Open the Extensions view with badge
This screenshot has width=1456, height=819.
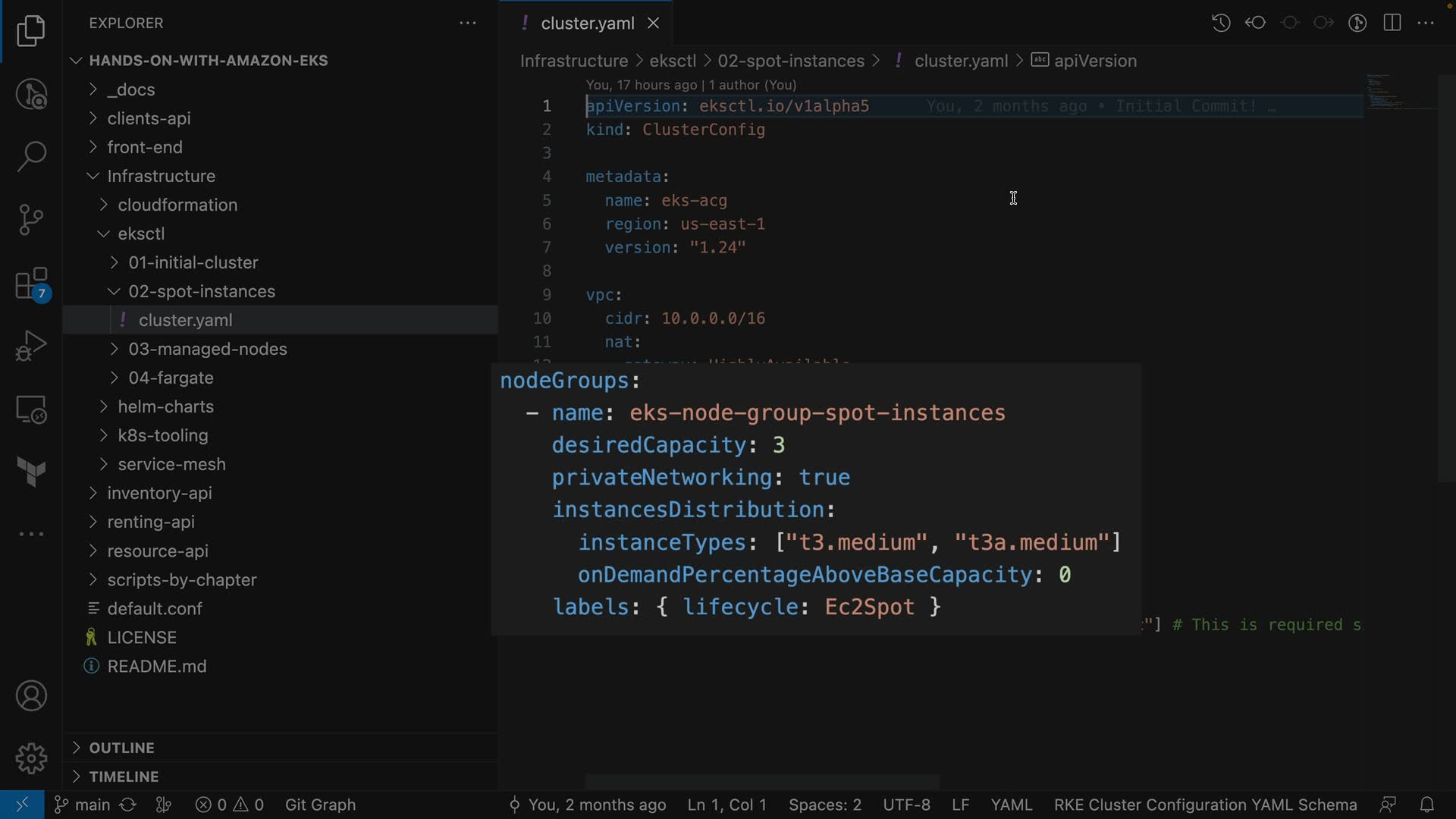(x=31, y=284)
